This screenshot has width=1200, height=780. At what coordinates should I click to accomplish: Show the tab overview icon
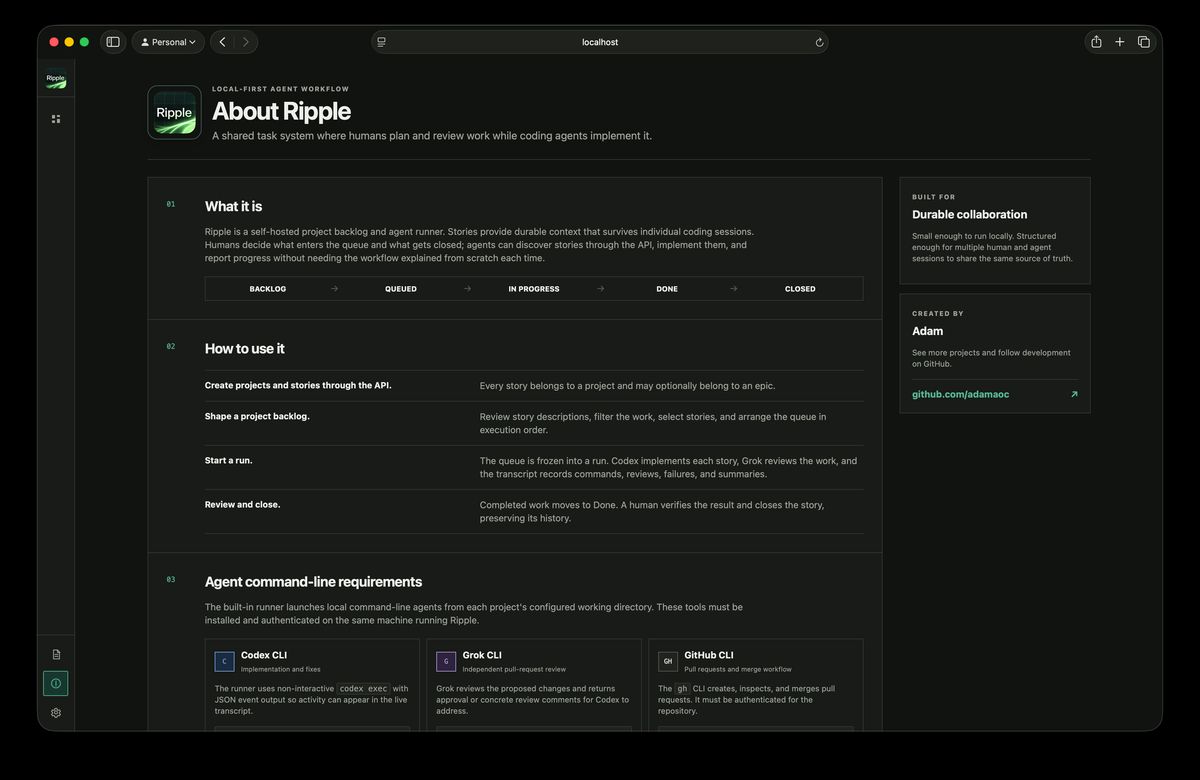pyautogui.click(x=1144, y=42)
